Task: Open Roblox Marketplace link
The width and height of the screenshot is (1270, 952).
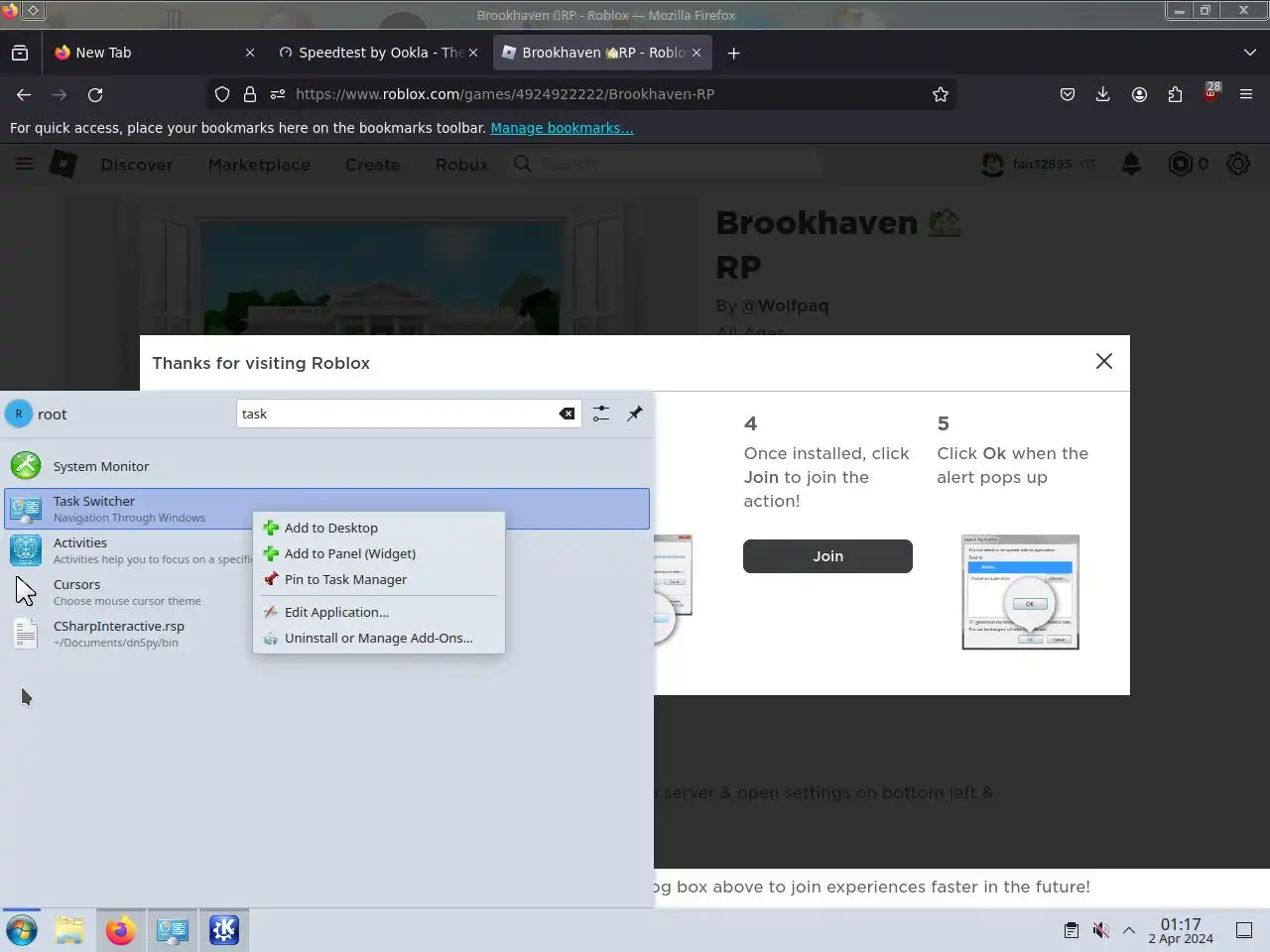Action: [259, 165]
